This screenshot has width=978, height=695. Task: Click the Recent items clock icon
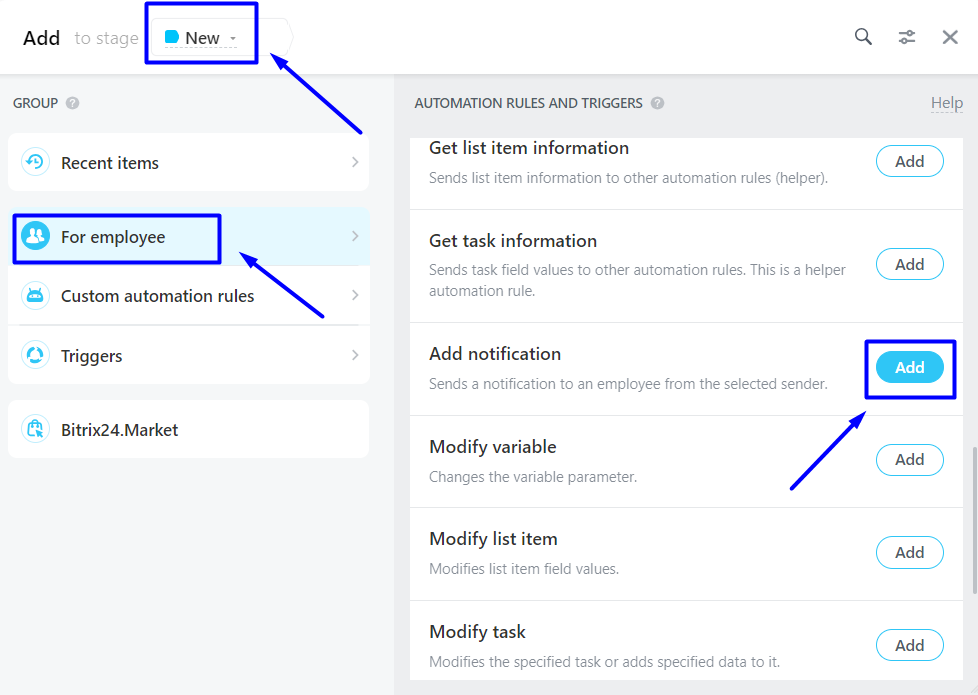point(36,162)
